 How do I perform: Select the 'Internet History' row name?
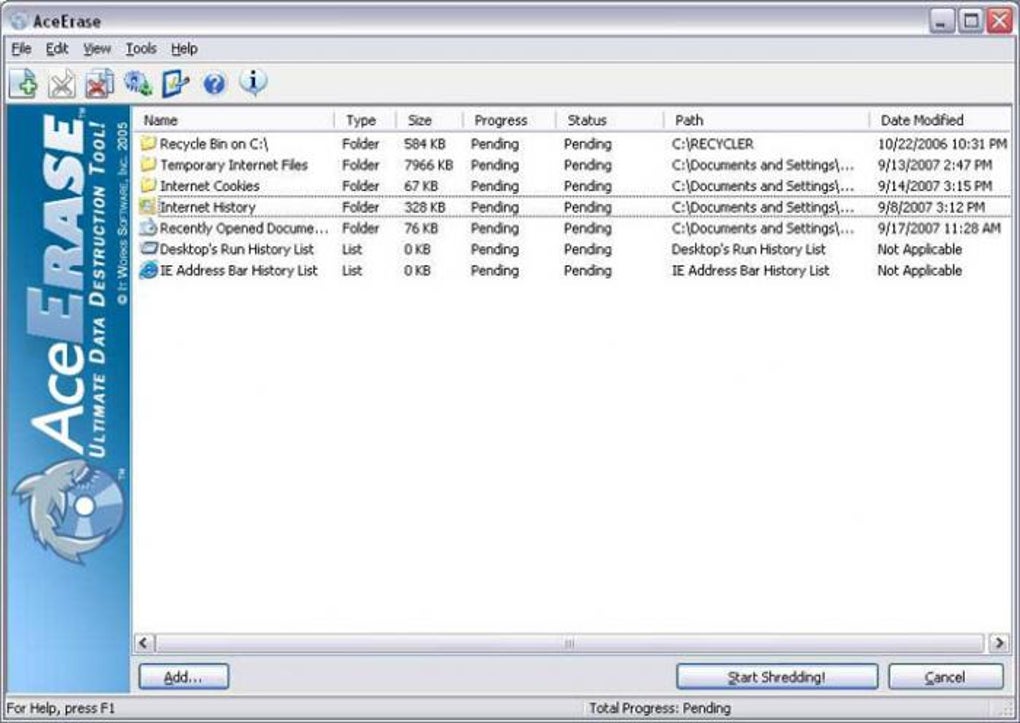[x=208, y=207]
